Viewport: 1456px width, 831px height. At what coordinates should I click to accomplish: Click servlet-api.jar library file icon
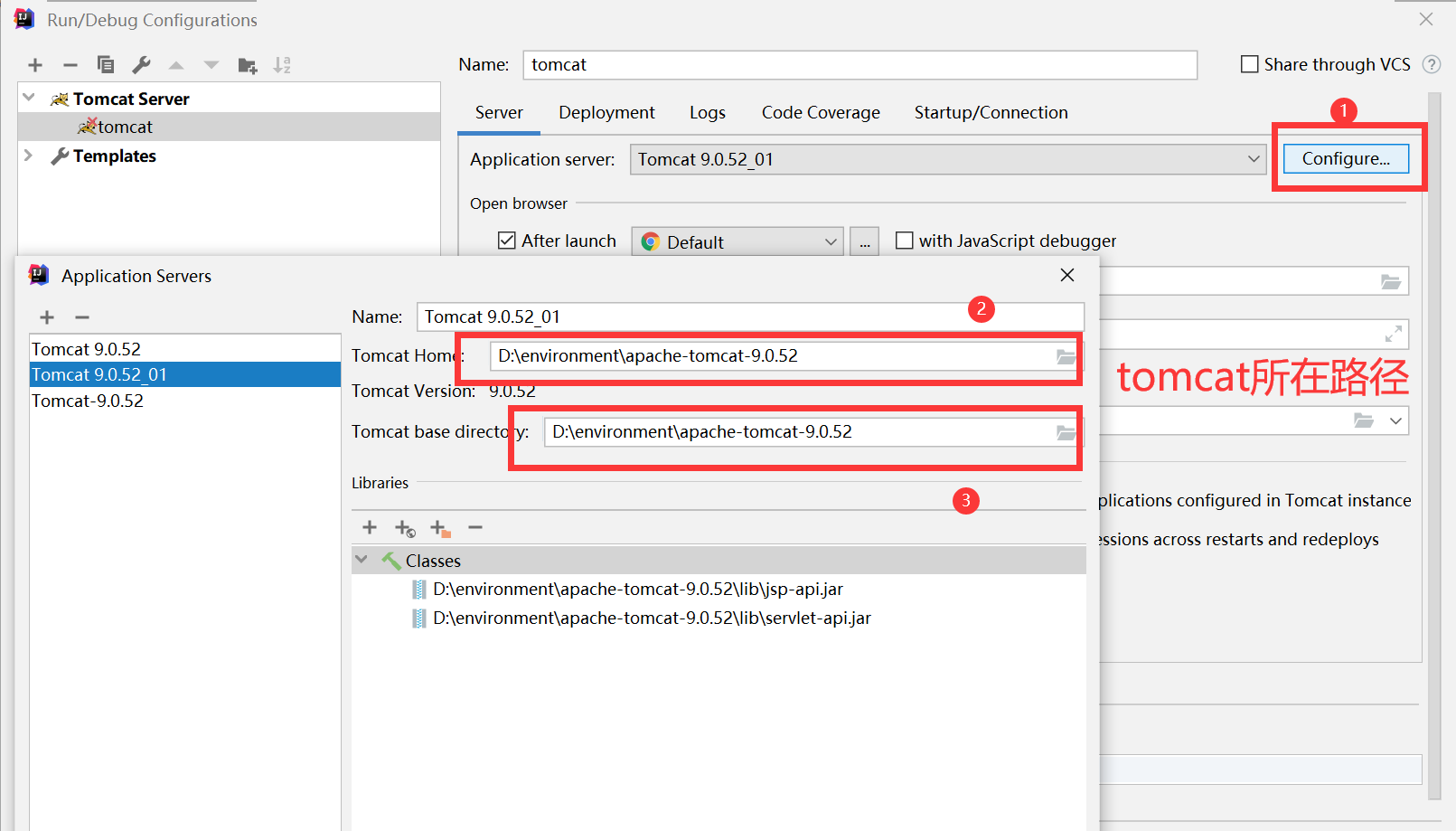pyautogui.click(x=419, y=619)
